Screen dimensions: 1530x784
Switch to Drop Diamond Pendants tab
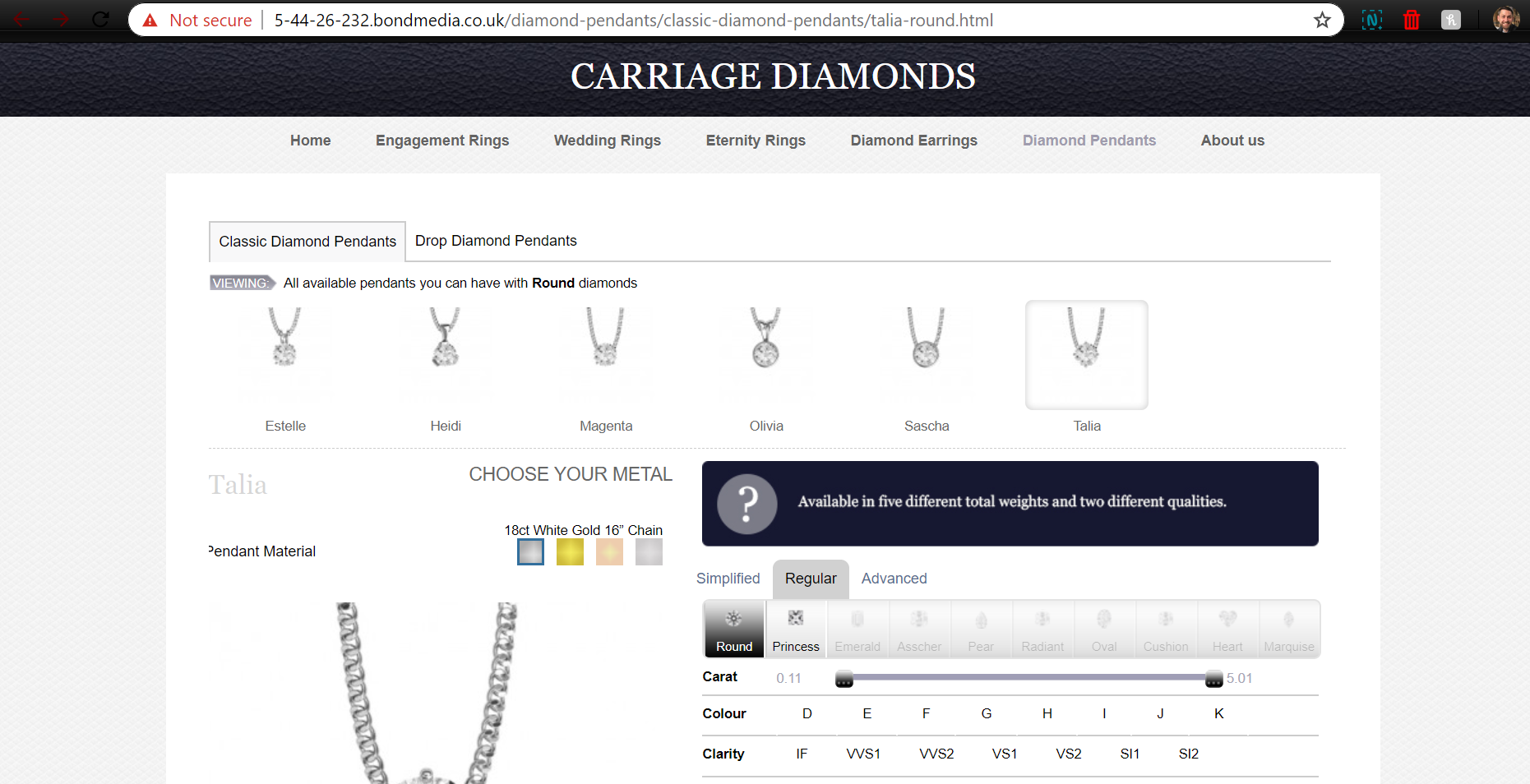pos(496,241)
